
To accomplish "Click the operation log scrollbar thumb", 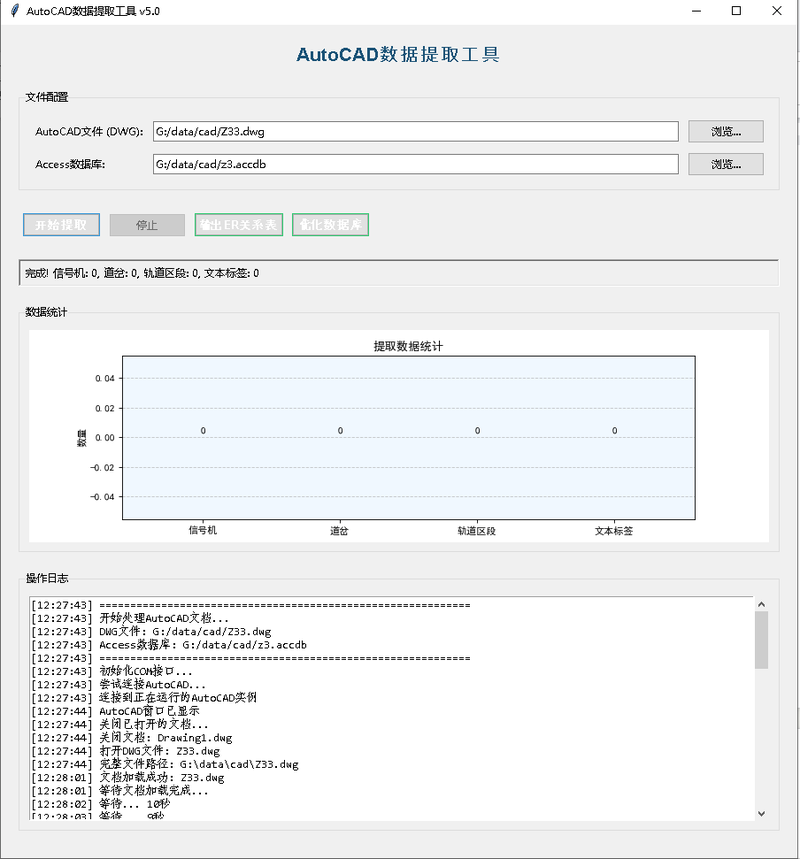I will [761, 640].
